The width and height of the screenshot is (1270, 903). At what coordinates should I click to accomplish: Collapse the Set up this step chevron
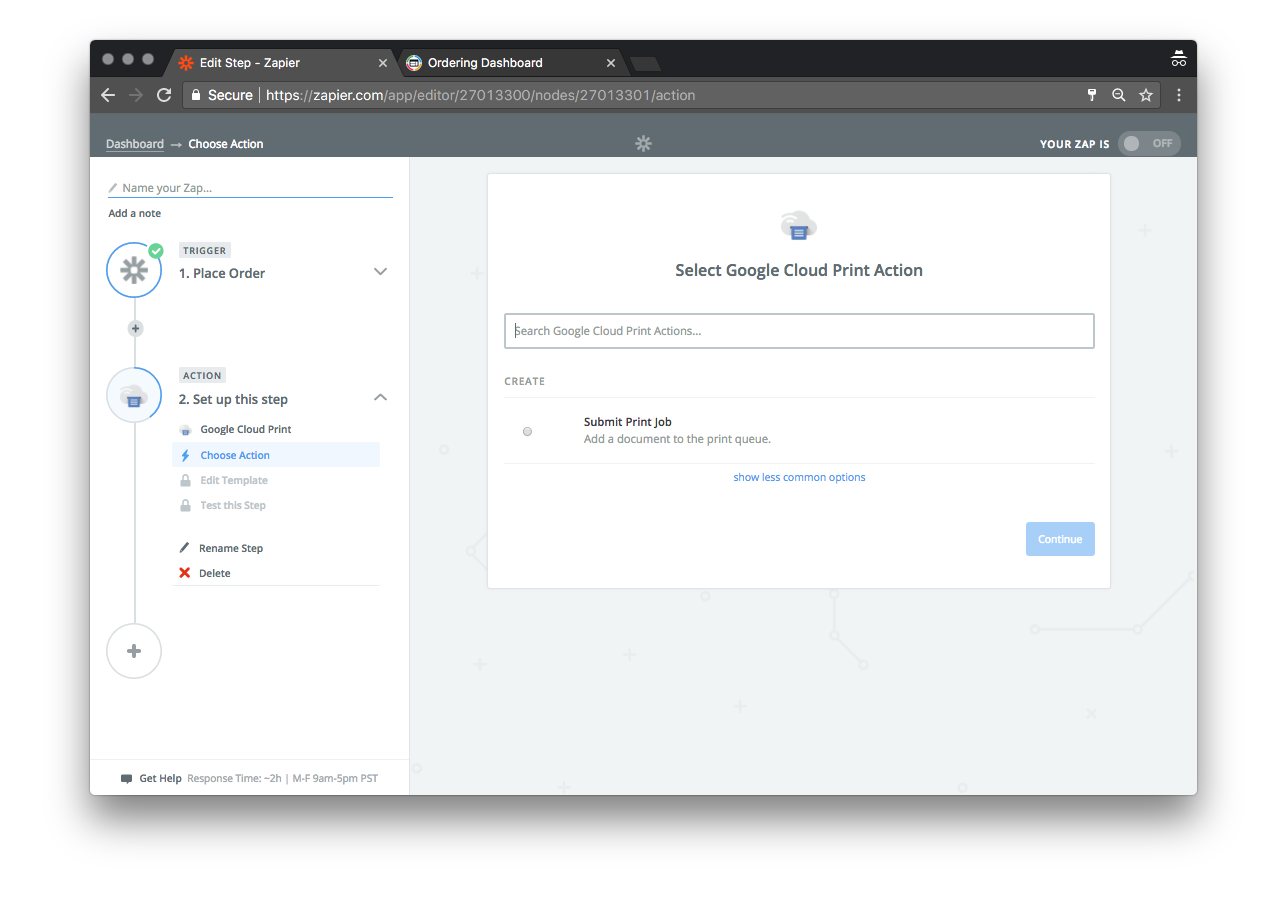pyautogui.click(x=380, y=397)
